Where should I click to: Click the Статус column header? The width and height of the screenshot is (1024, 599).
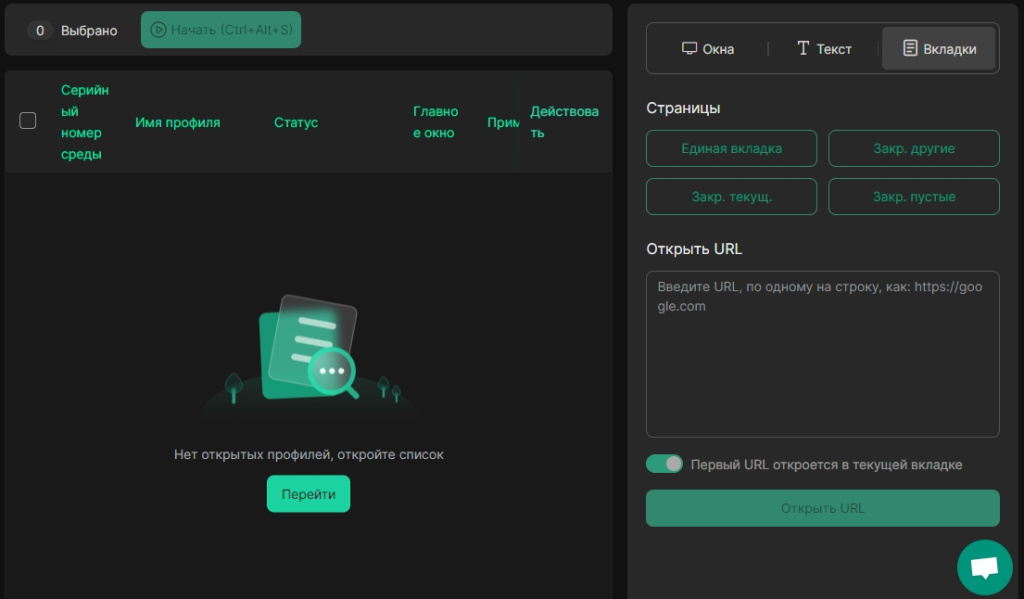pyautogui.click(x=296, y=123)
